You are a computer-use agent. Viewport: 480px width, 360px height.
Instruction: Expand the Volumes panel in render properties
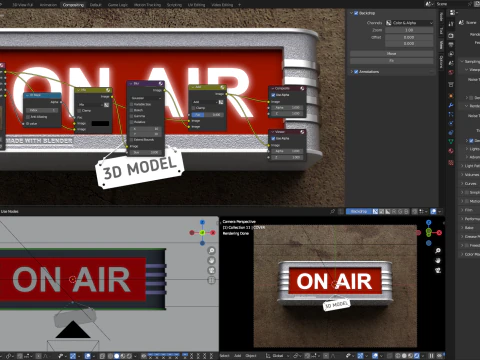(462, 175)
